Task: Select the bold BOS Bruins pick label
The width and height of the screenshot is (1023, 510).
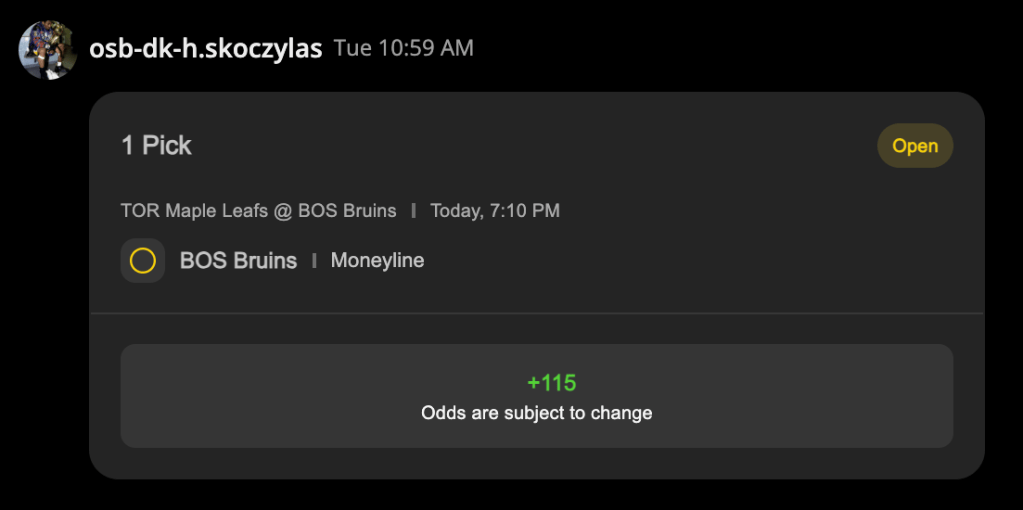Action: click(x=238, y=261)
